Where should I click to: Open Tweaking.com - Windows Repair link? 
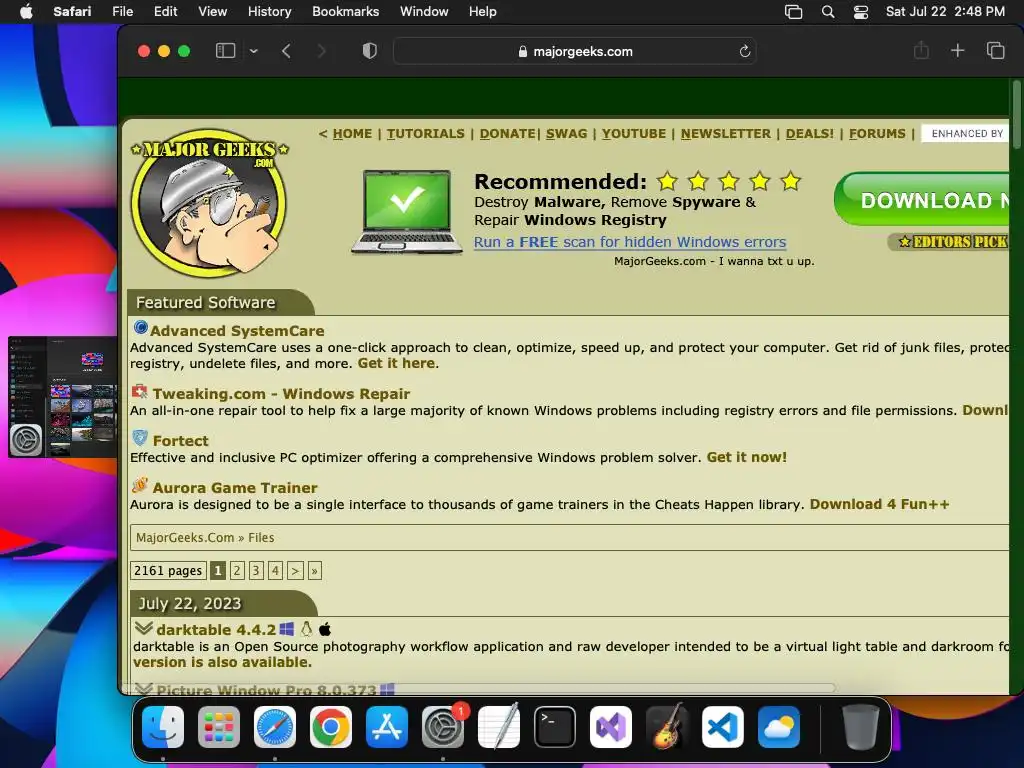click(x=281, y=394)
